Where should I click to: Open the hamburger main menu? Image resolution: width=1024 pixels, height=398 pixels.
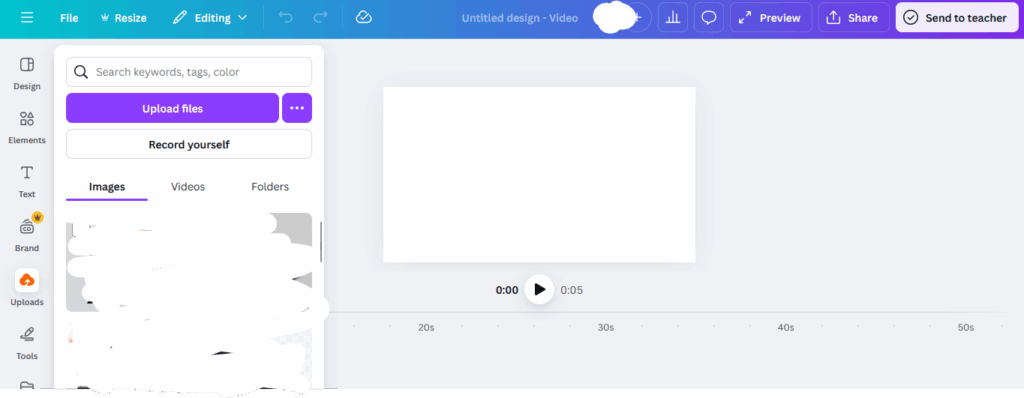(x=27, y=18)
